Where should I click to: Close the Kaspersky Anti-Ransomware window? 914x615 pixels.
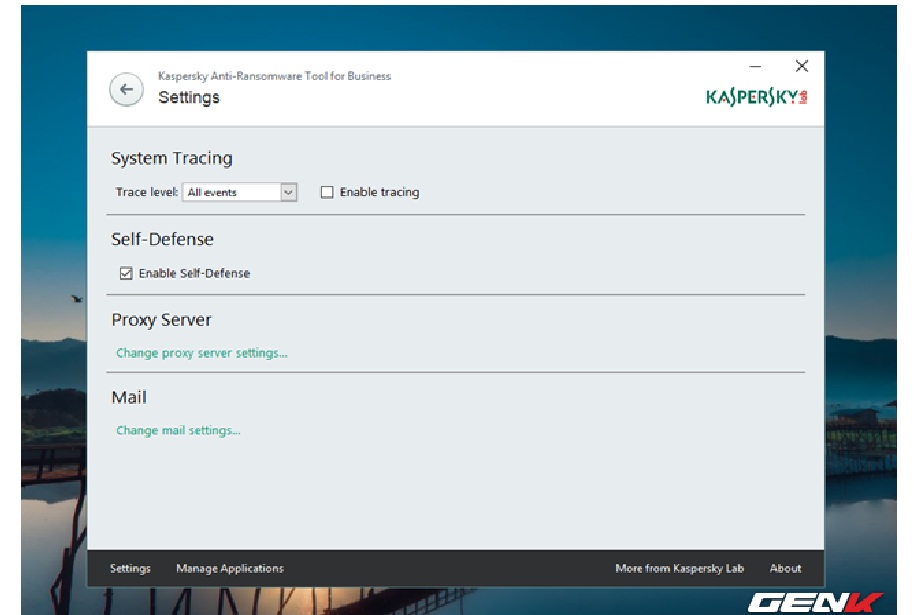pos(802,66)
